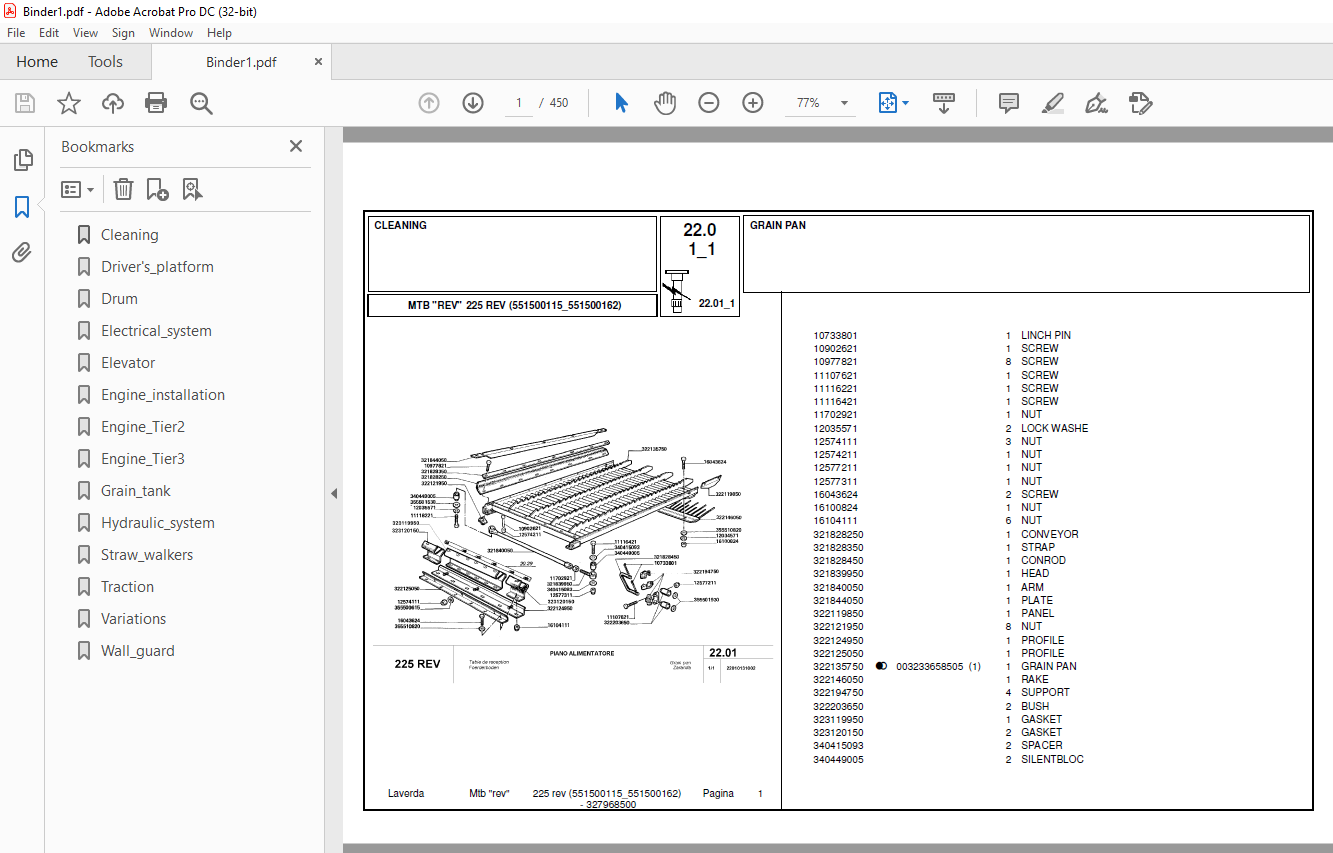Click the fit page tool icon

887,103
